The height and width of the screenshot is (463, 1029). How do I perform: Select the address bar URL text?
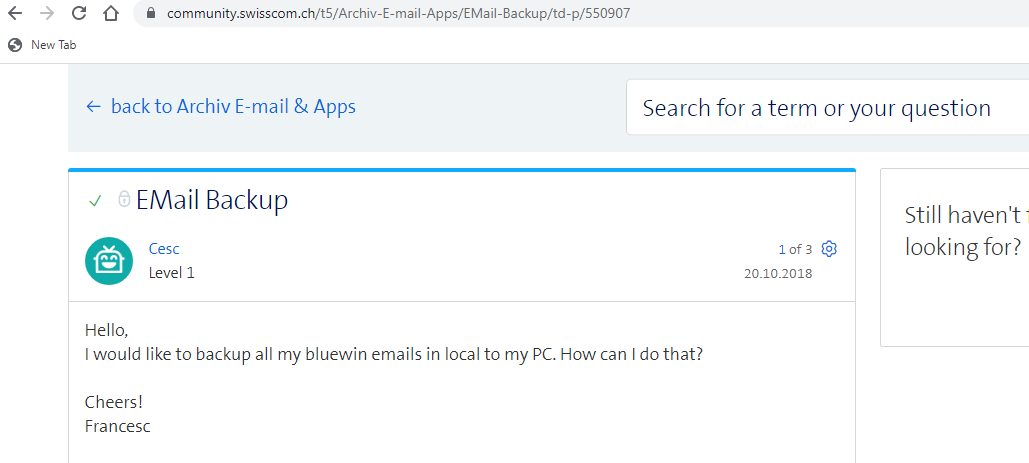point(398,13)
